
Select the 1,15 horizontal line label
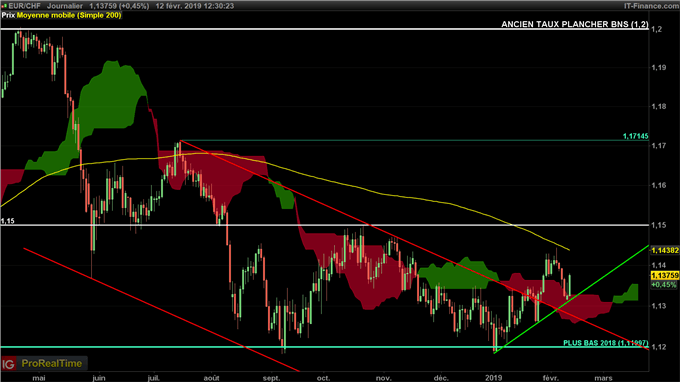[7, 221]
